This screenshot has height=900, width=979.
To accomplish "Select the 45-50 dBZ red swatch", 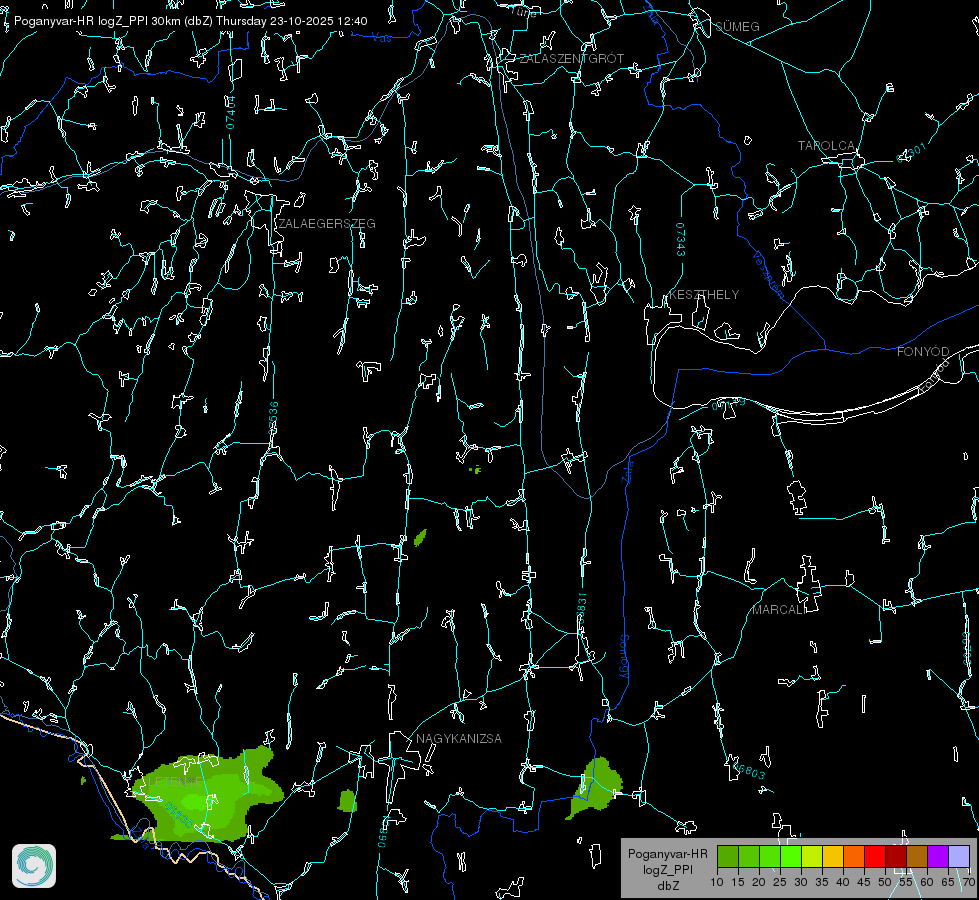I will 875,856.
